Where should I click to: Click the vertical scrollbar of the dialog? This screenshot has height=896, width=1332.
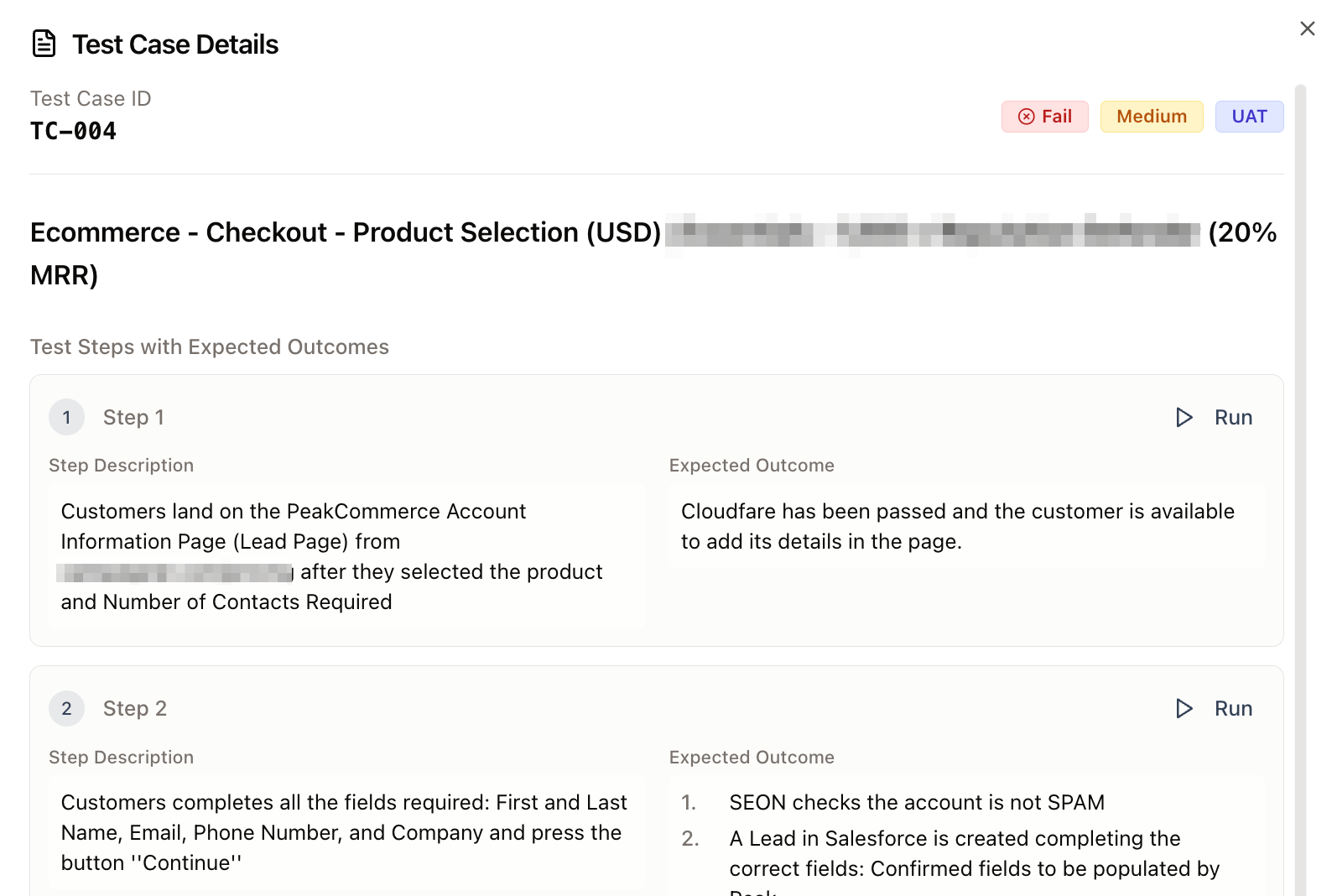click(1300, 419)
